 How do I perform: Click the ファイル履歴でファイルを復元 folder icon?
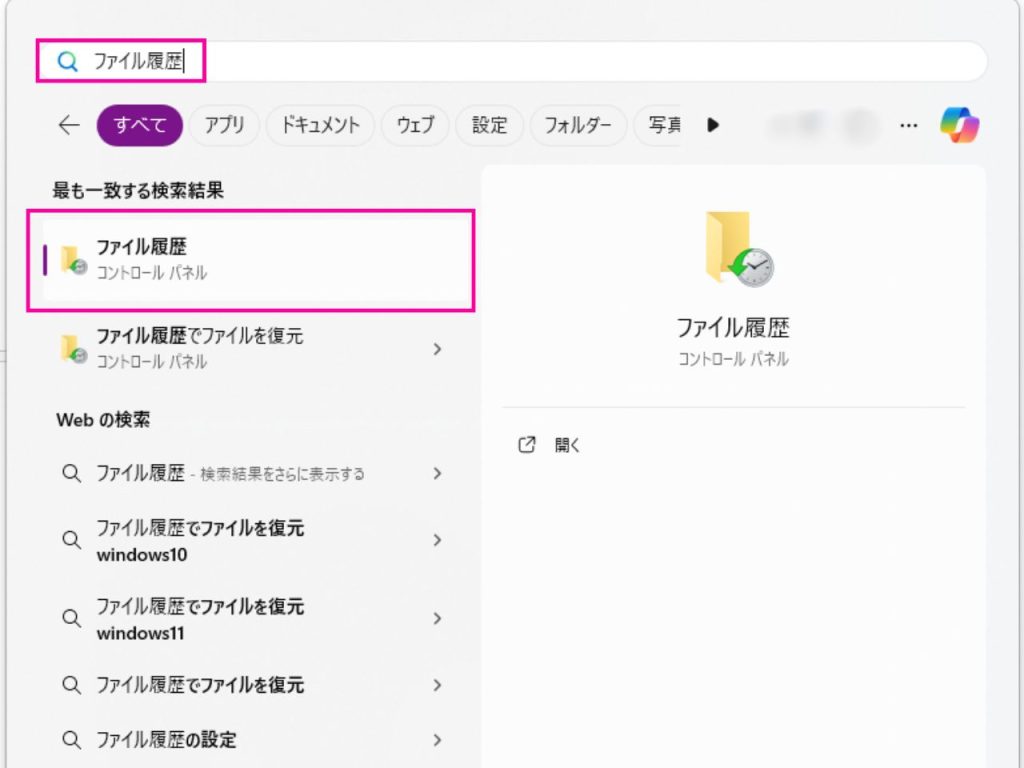pos(73,349)
